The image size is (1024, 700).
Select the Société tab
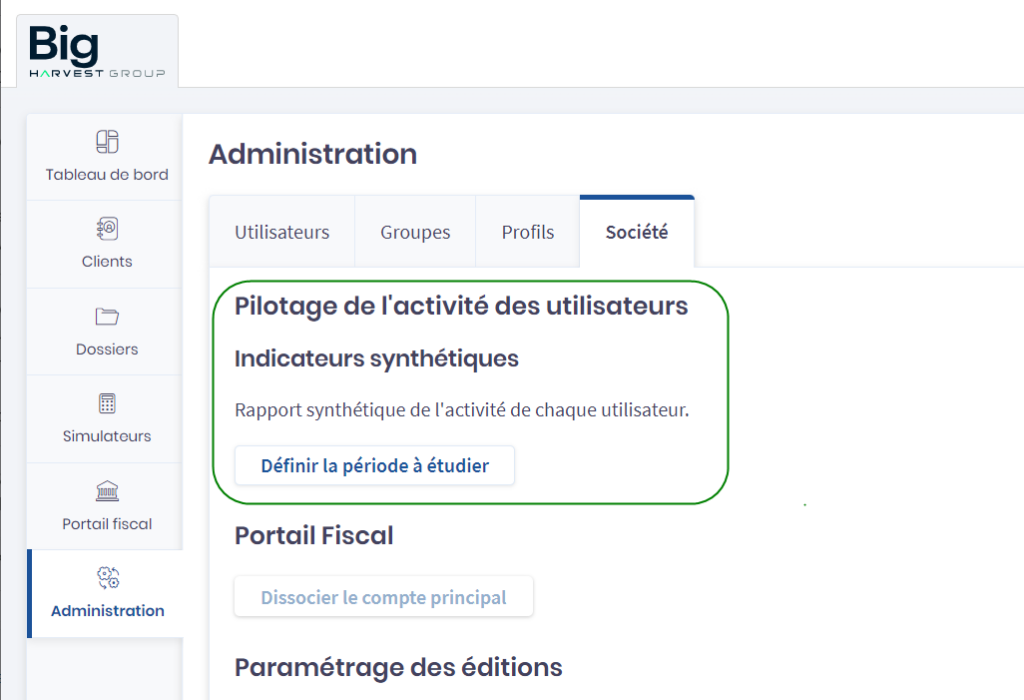click(637, 232)
